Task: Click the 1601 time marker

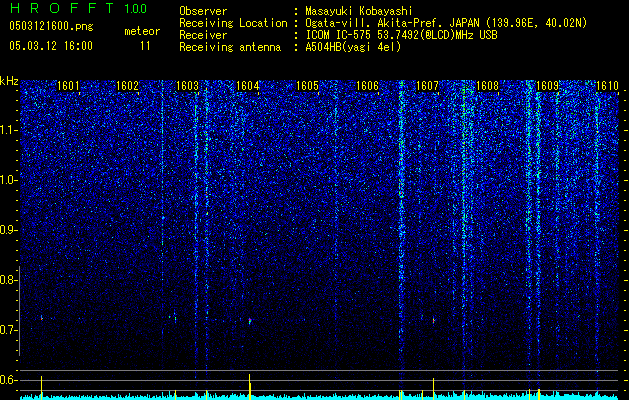Action: (x=68, y=86)
